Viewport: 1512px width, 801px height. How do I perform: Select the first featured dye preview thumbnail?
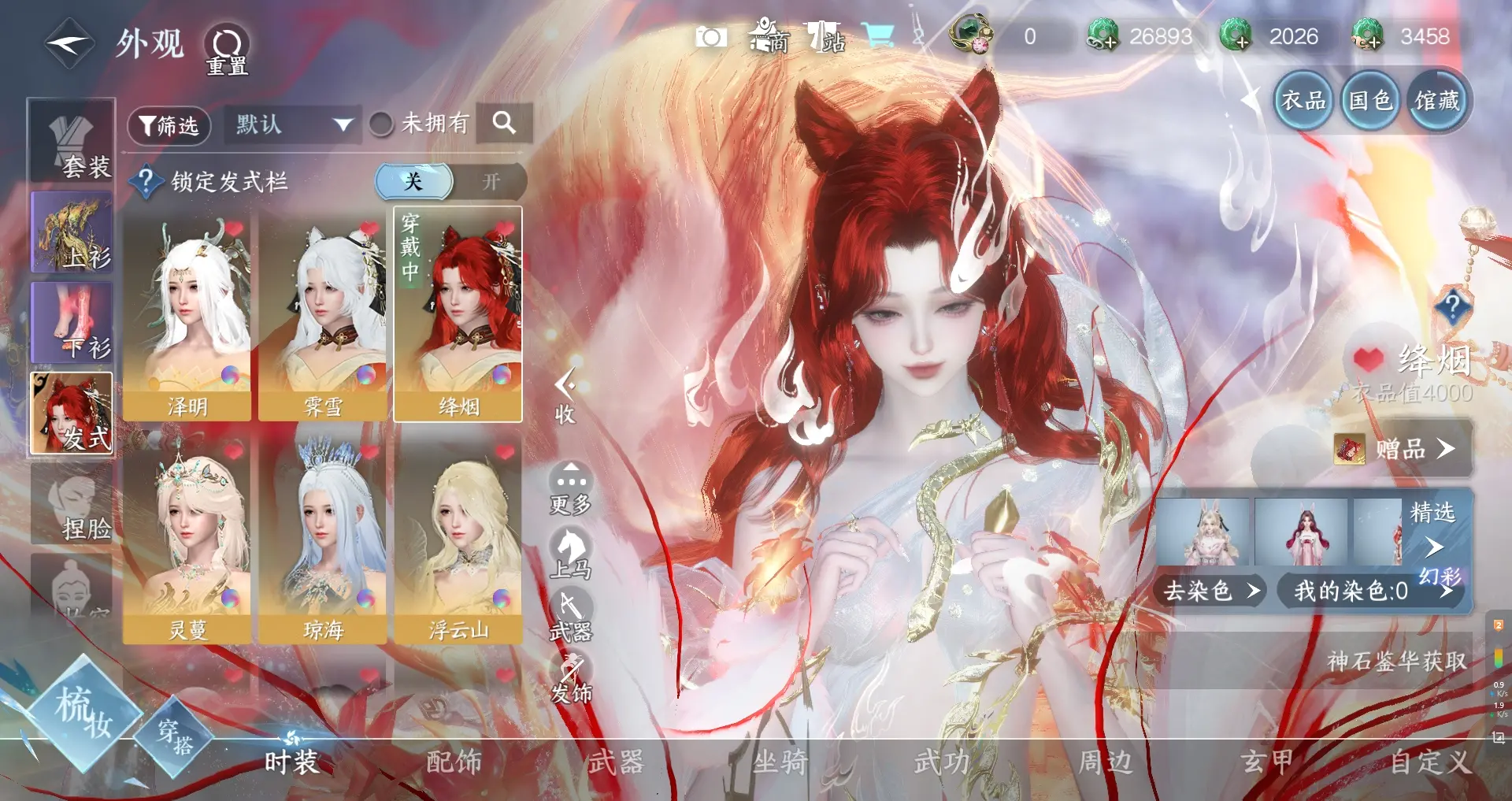pyautogui.click(x=1203, y=532)
